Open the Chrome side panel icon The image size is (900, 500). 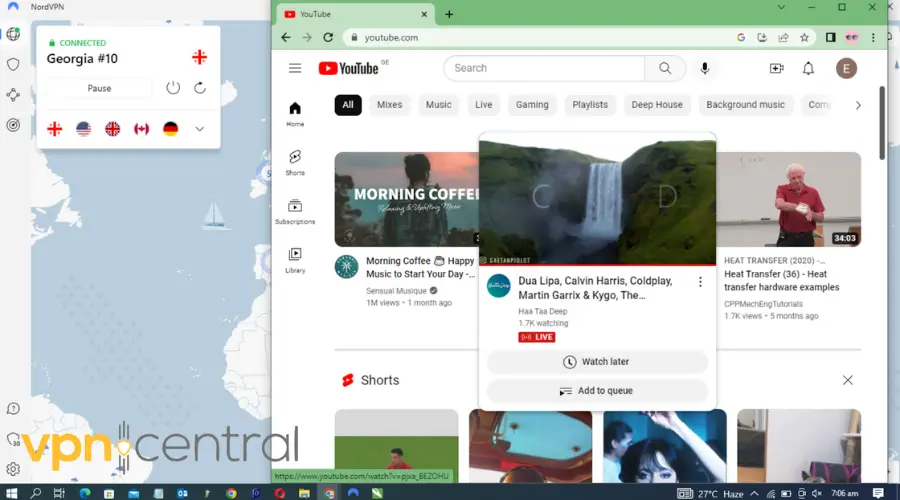830,37
